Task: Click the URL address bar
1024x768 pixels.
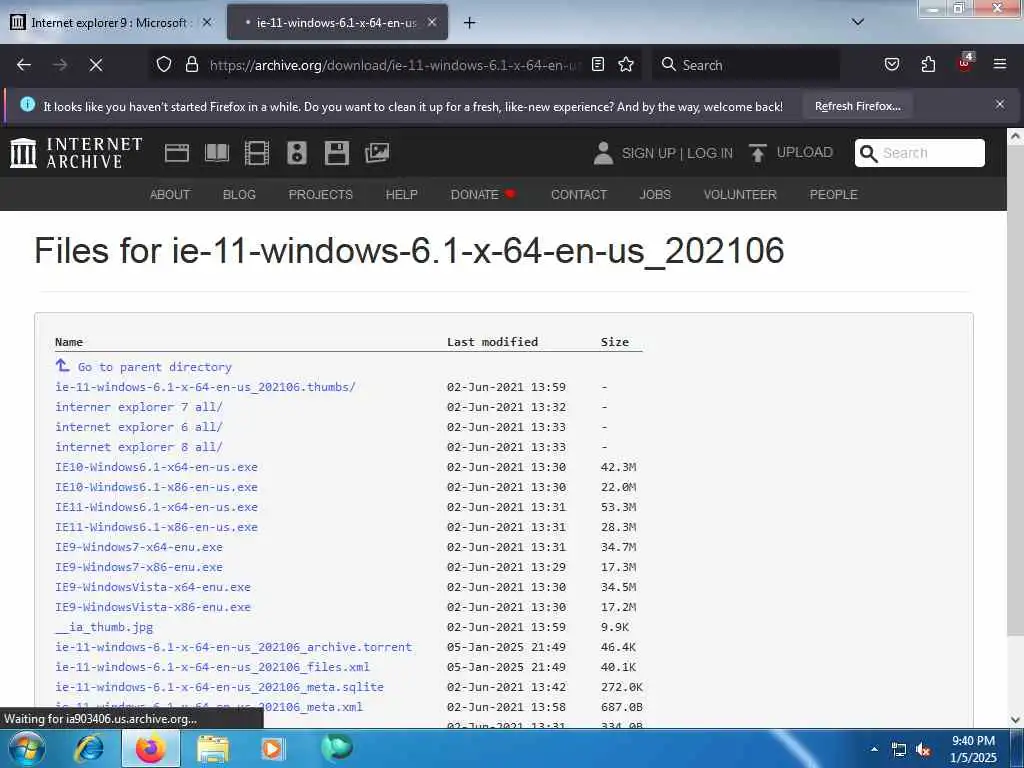Action: [x=394, y=65]
